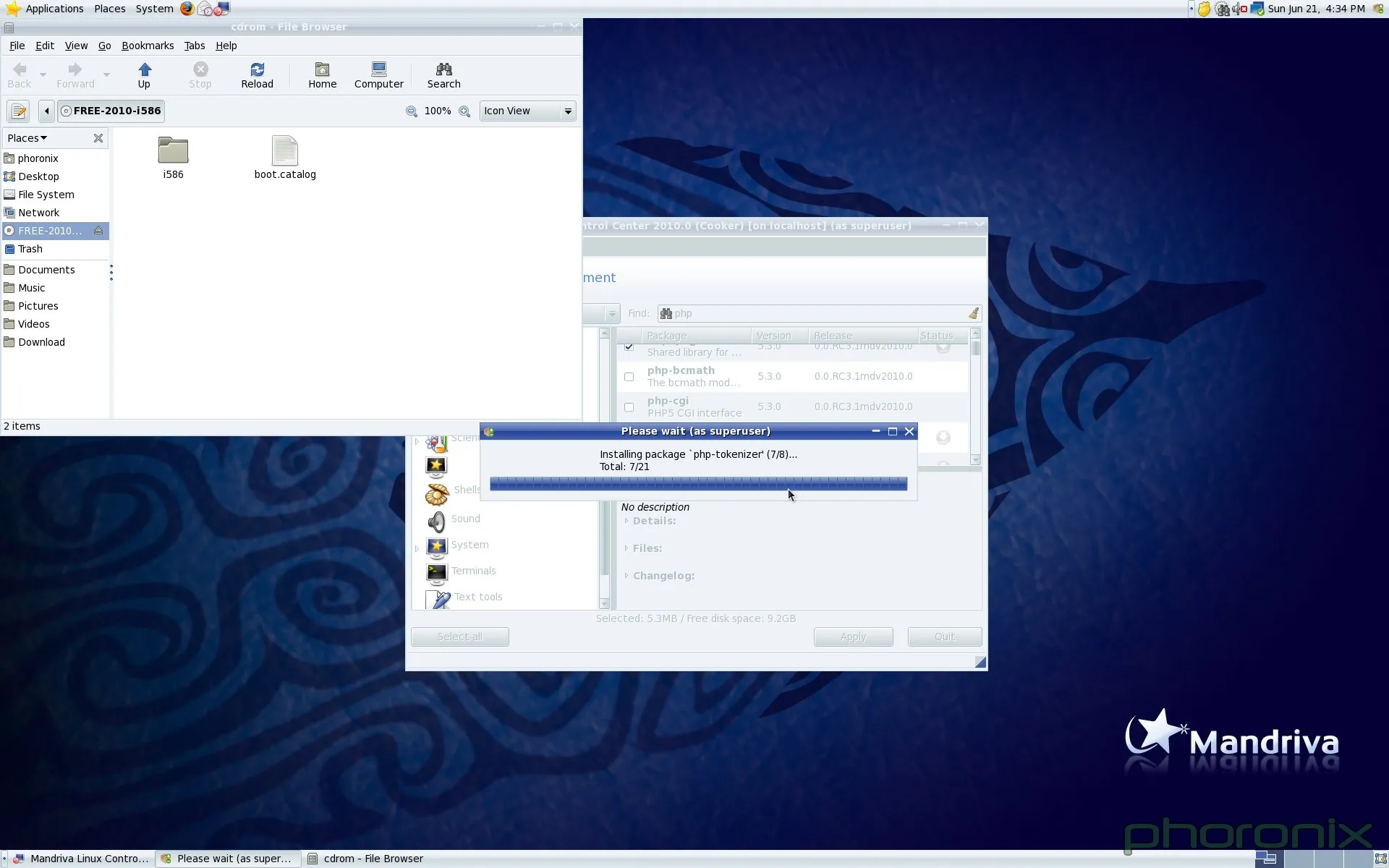Open the Go menu
The width and height of the screenshot is (1389, 868).
point(104,46)
